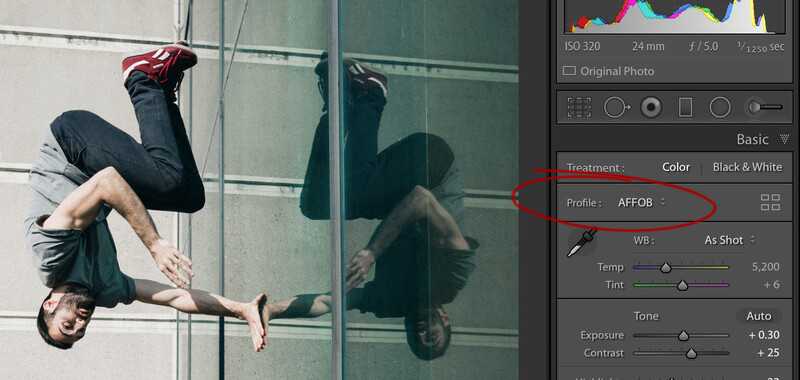Image resolution: width=800 pixels, height=380 pixels.
Task: Click the Temp value 5,200
Action: click(x=765, y=267)
